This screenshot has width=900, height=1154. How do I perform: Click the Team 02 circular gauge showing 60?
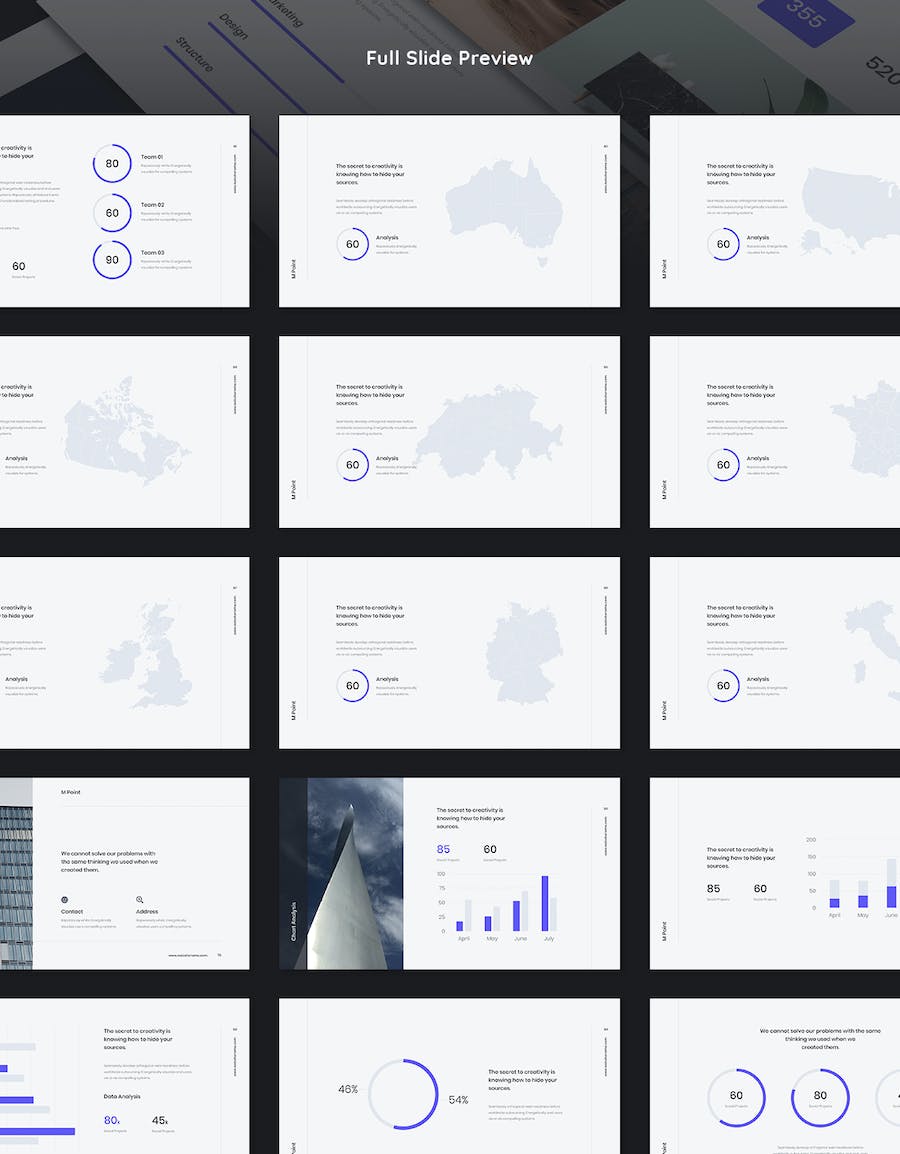pos(112,212)
